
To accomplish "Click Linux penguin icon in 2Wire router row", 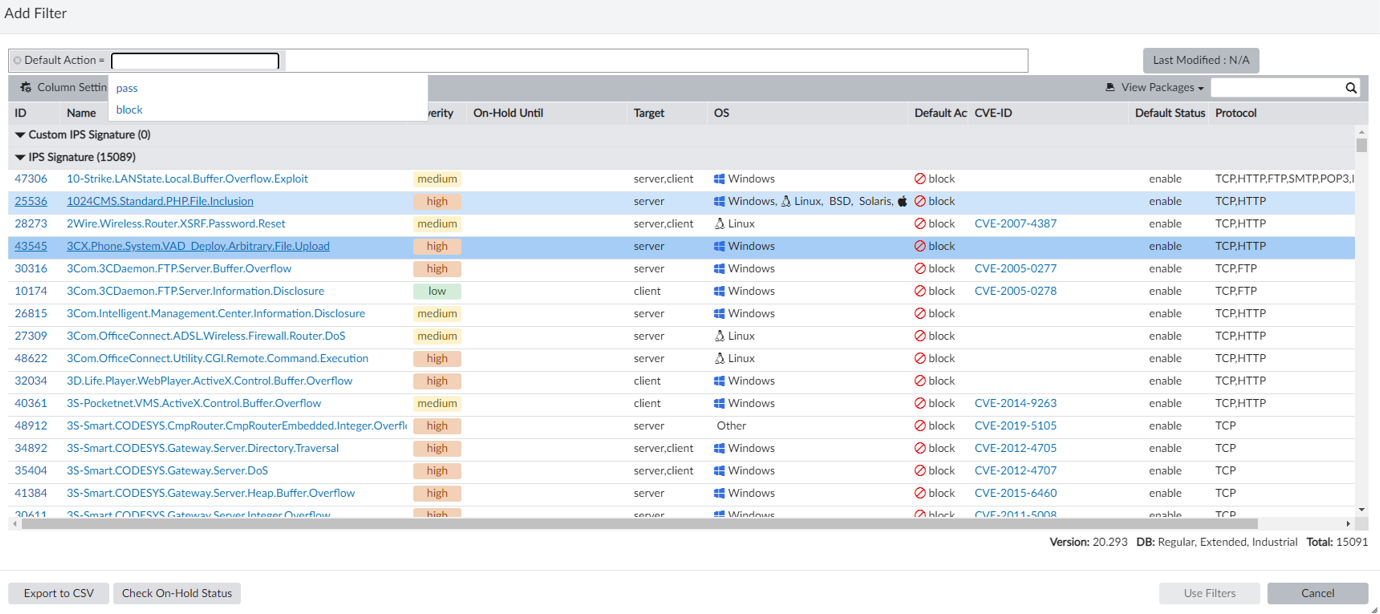I will coord(719,224).
